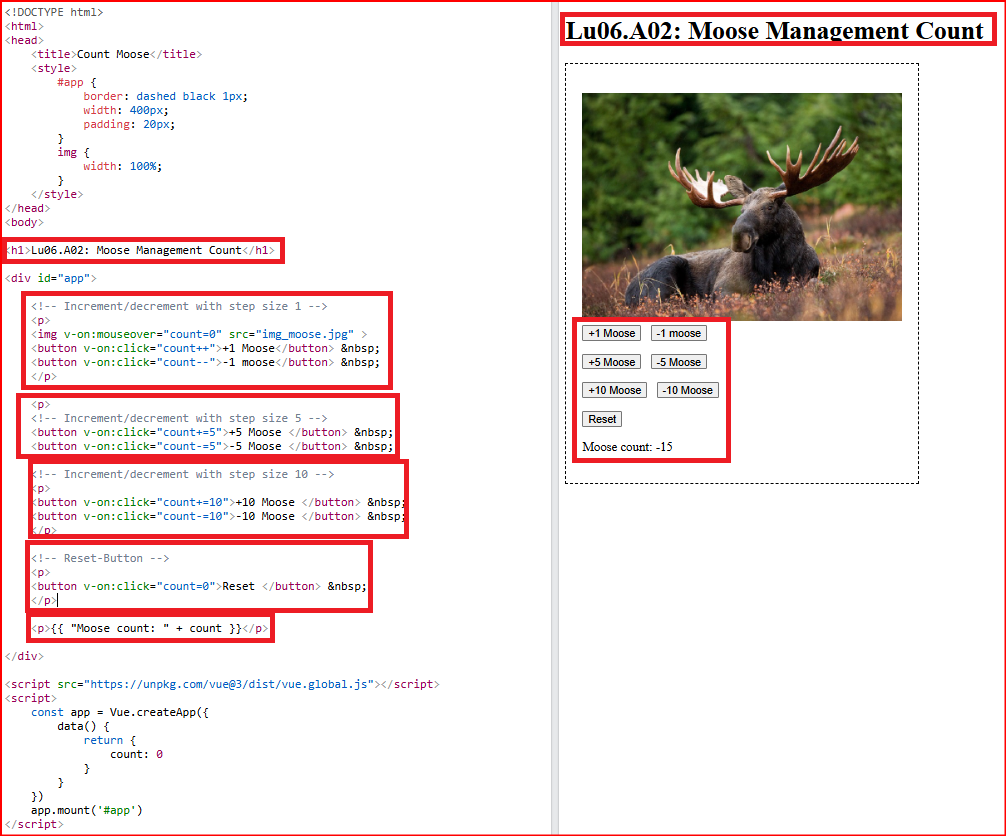Click the count+=10 button code line
Viewport: 1006px width, 836px height.
click(218, 502)
